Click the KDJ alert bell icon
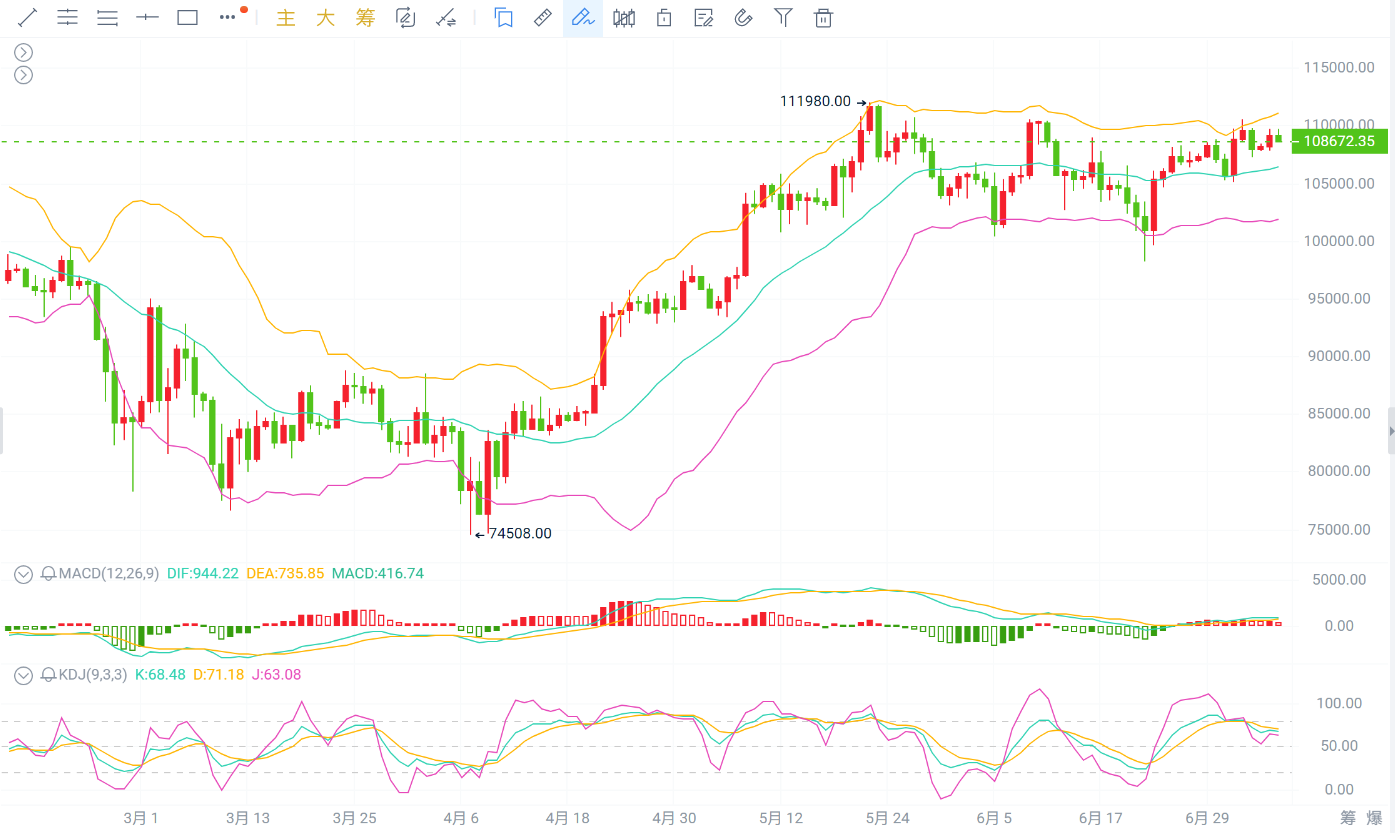1395x833 pixels. 48,675
